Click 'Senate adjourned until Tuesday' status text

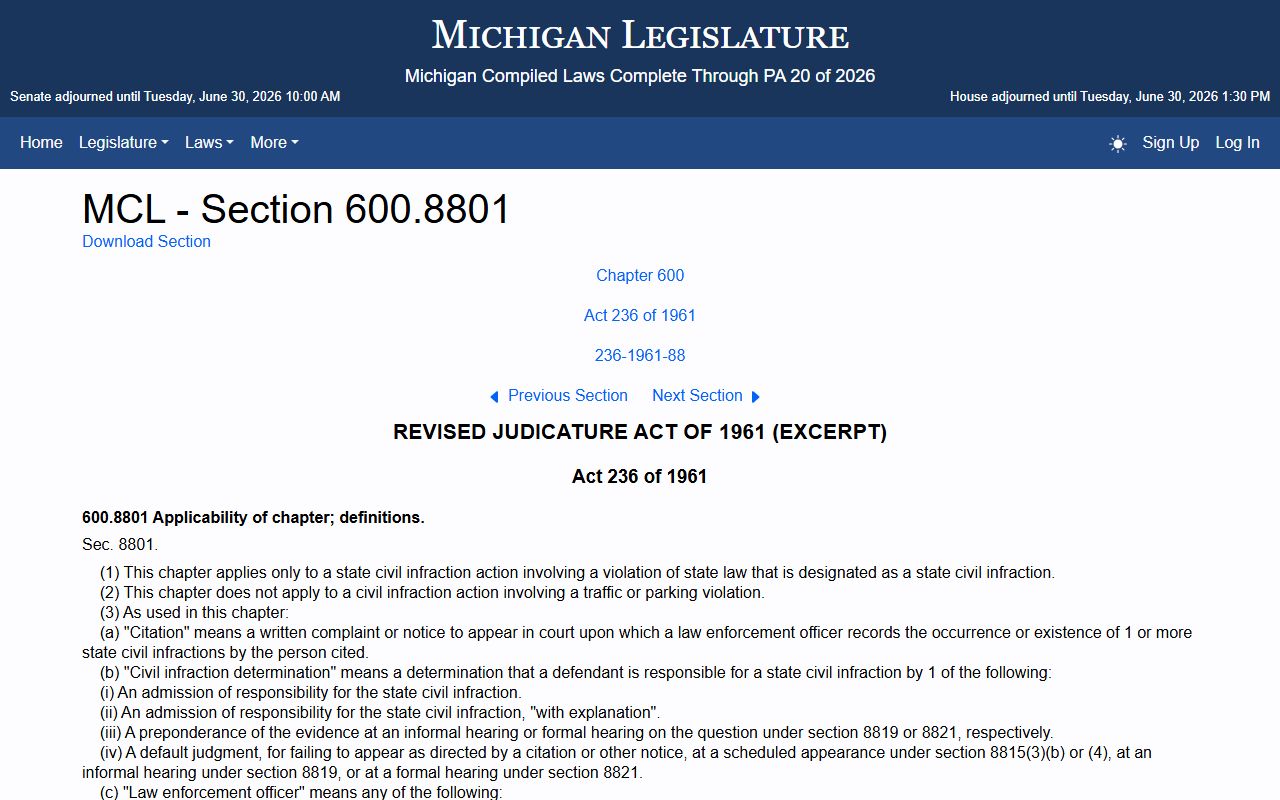coord(175,97)
